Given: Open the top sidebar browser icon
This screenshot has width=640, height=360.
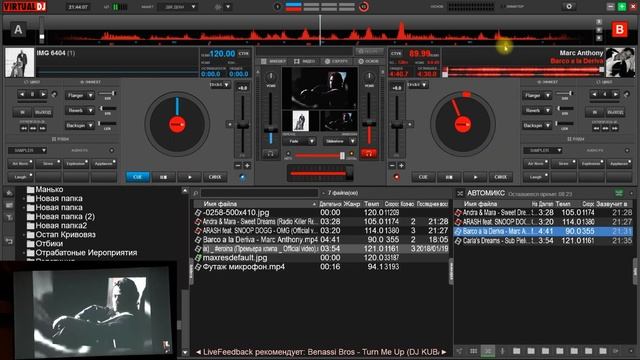Looking at the screenshot, I should point(9,193).
